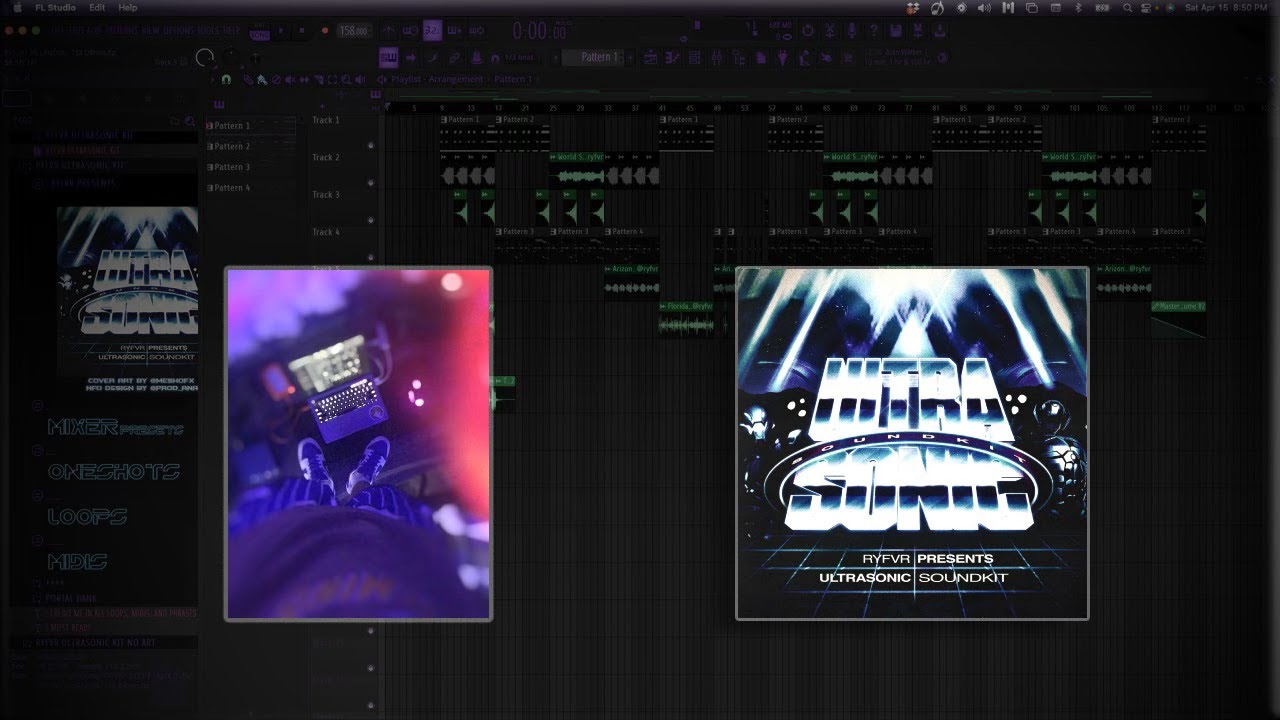Click the plugin plug icon
Screen dimensions: 1280x720
[782, 58]
